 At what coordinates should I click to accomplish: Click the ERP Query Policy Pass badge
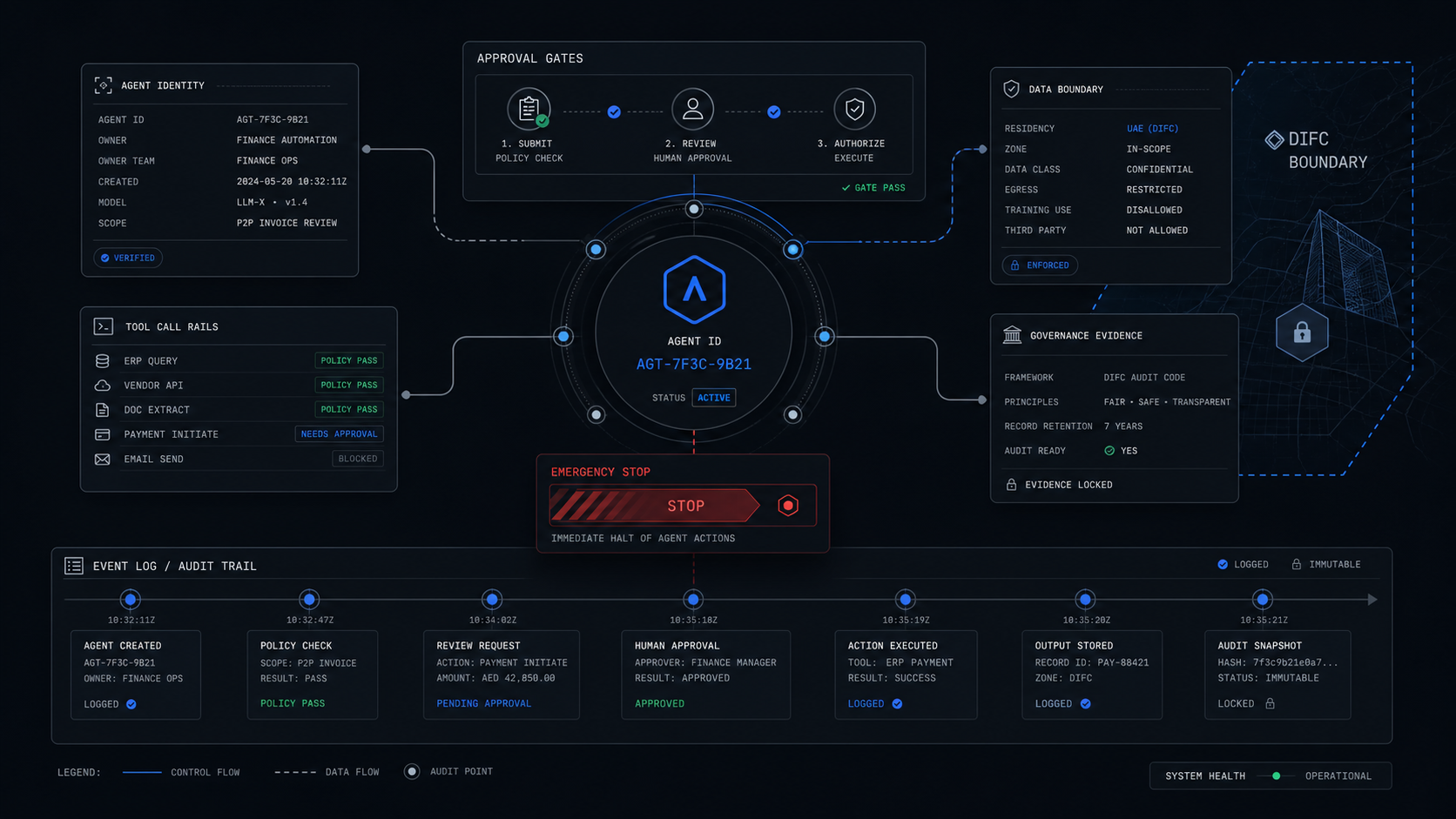(349, 360)
